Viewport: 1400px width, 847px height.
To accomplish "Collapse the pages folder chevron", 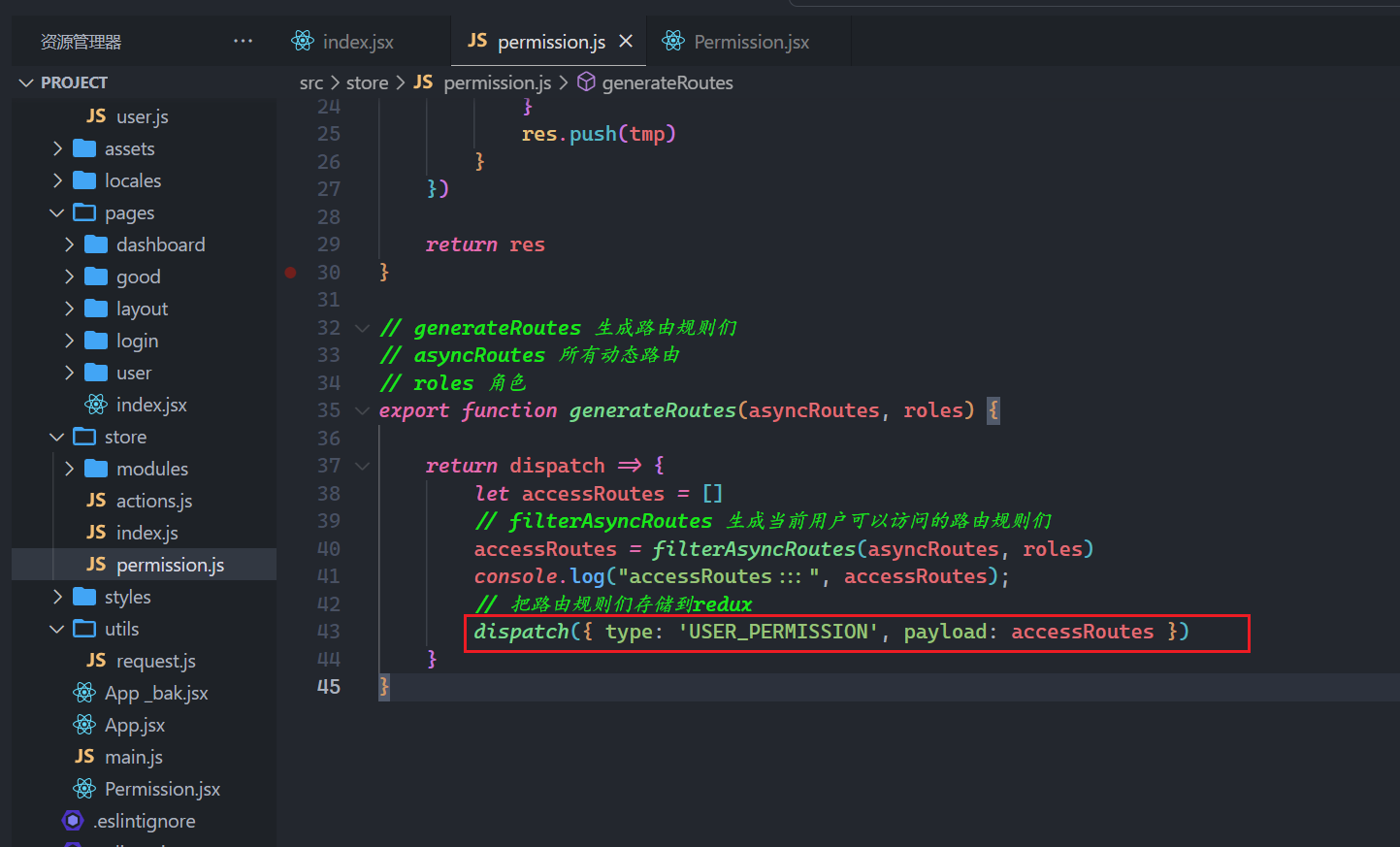I will coord(57,212).
